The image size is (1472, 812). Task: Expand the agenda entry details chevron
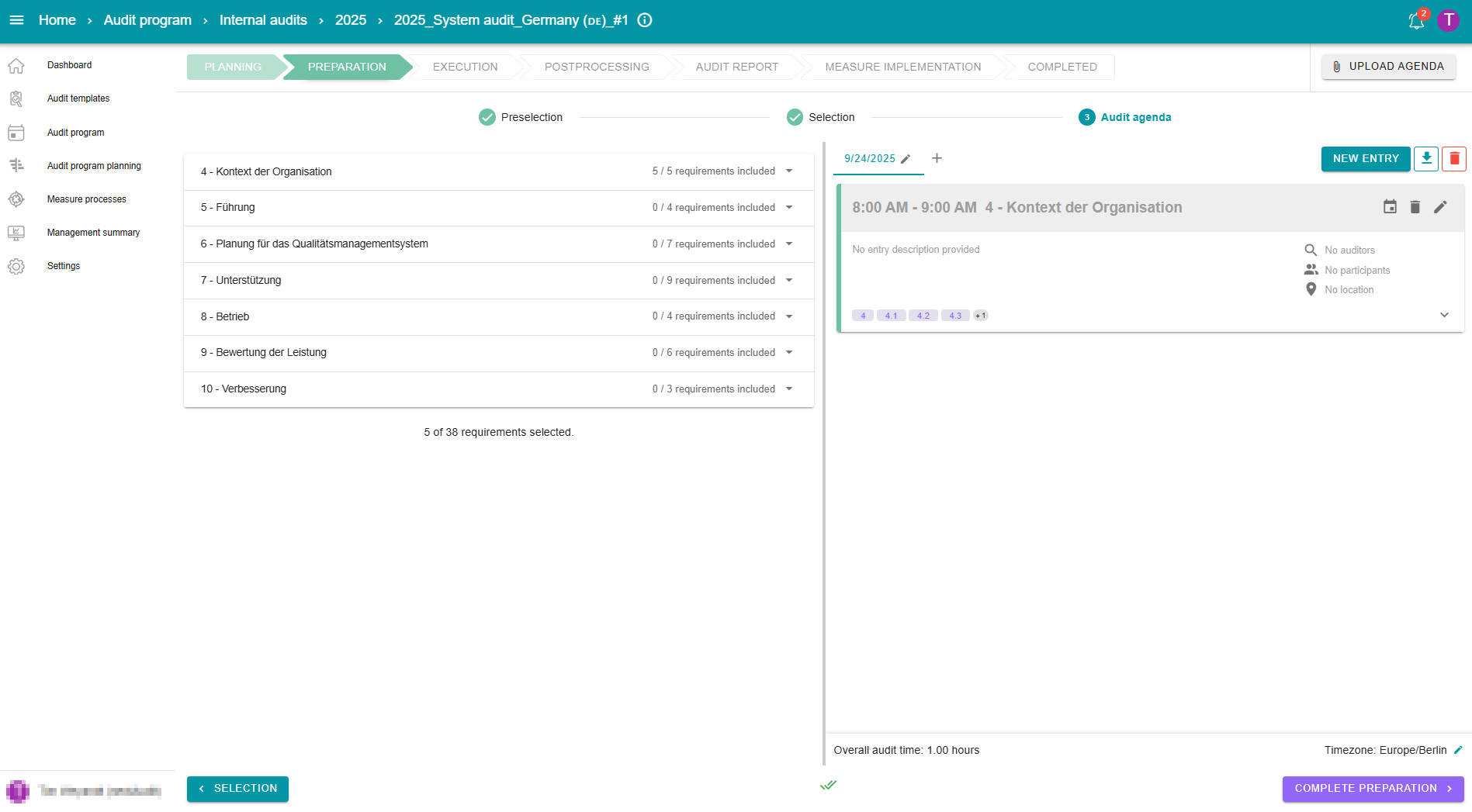1444,315
